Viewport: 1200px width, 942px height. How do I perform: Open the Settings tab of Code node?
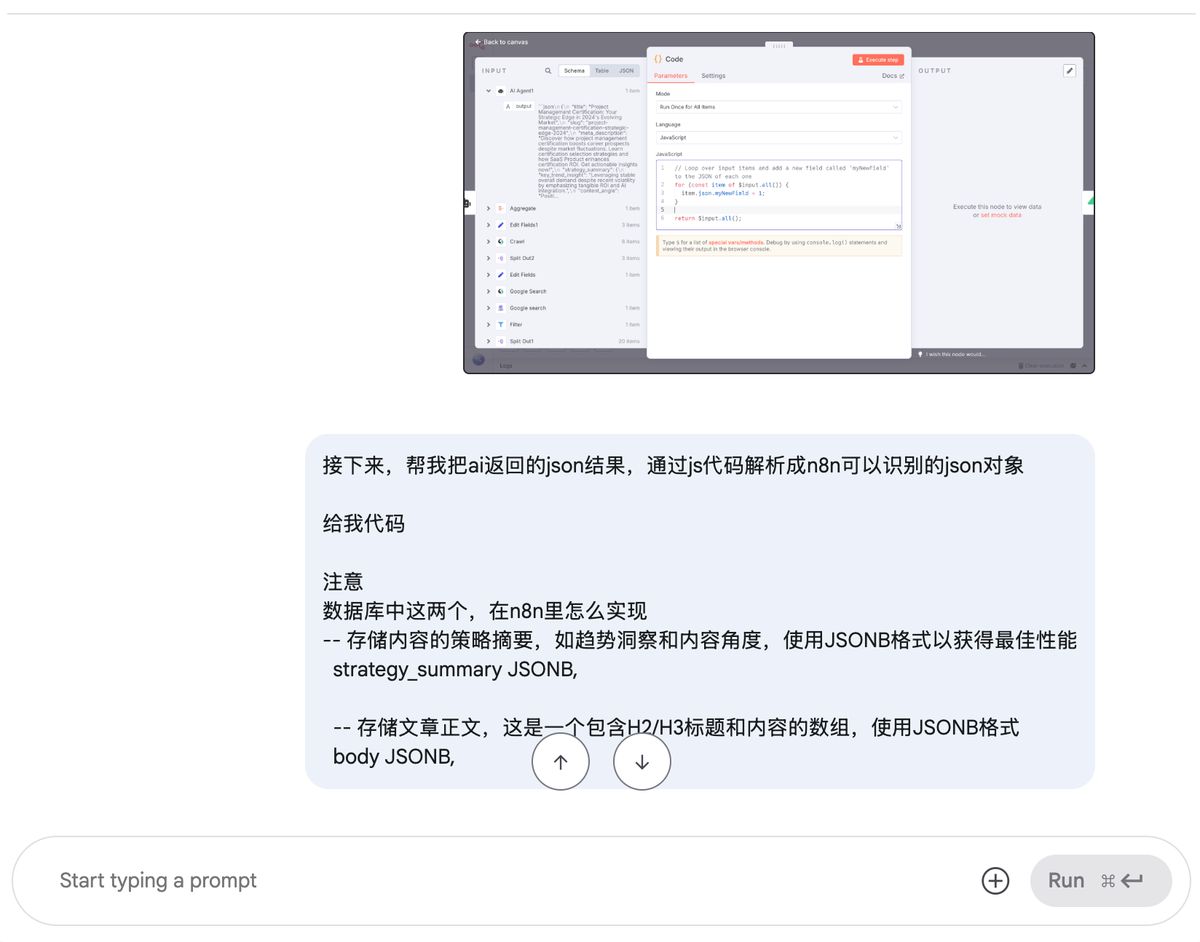point(713,76)
